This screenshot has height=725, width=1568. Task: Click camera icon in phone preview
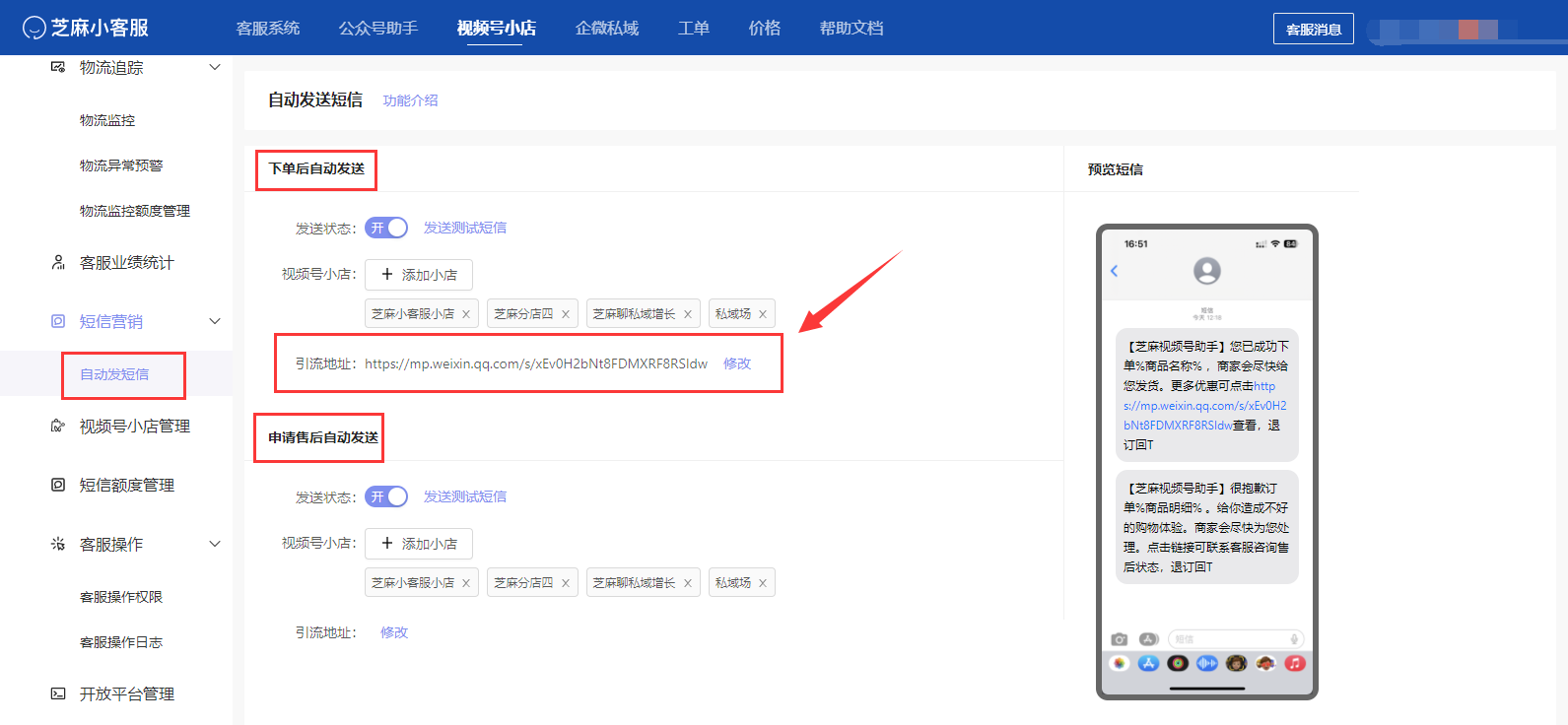tap(1119, 639)
